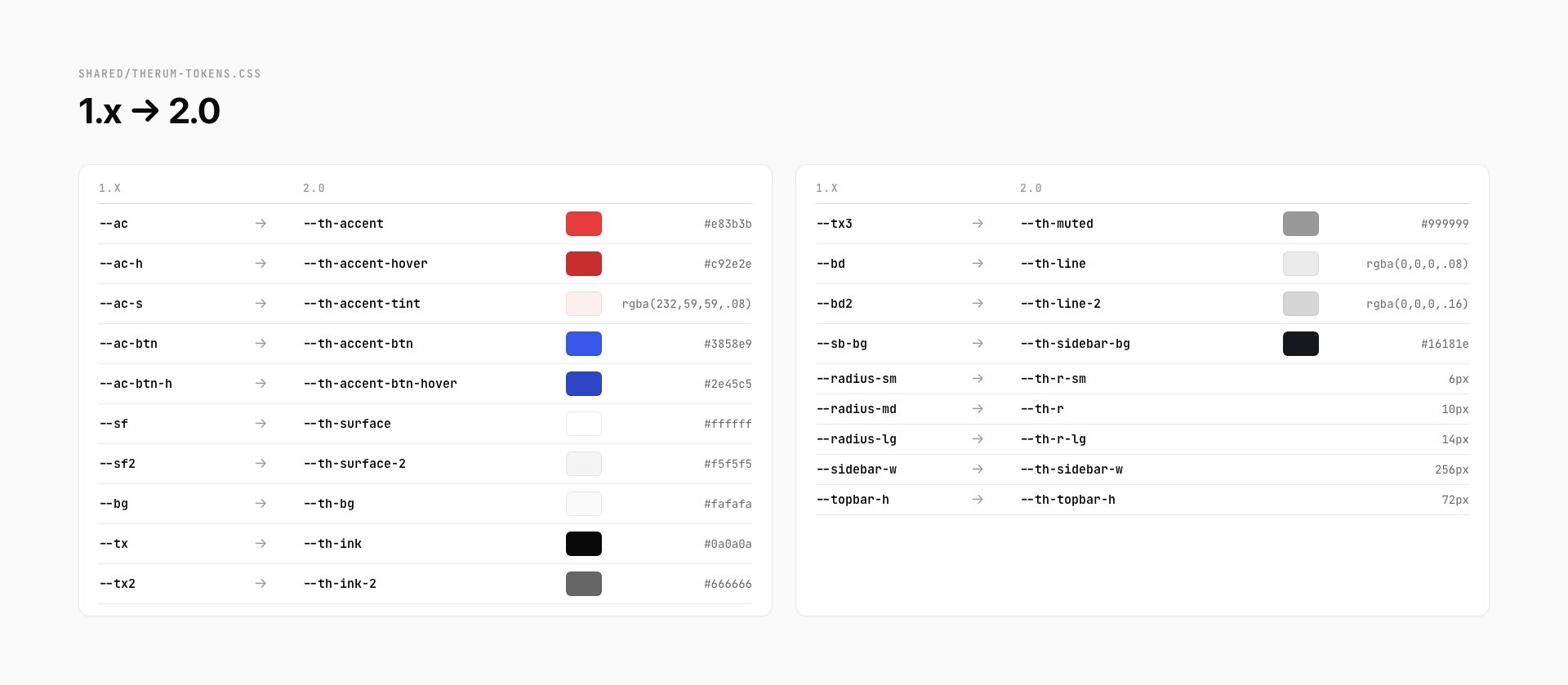Click the rgba(0,0,0,.16) value
This screenshot has height=685, width=1568.
pyautogui.click(x=1417, y=304)
